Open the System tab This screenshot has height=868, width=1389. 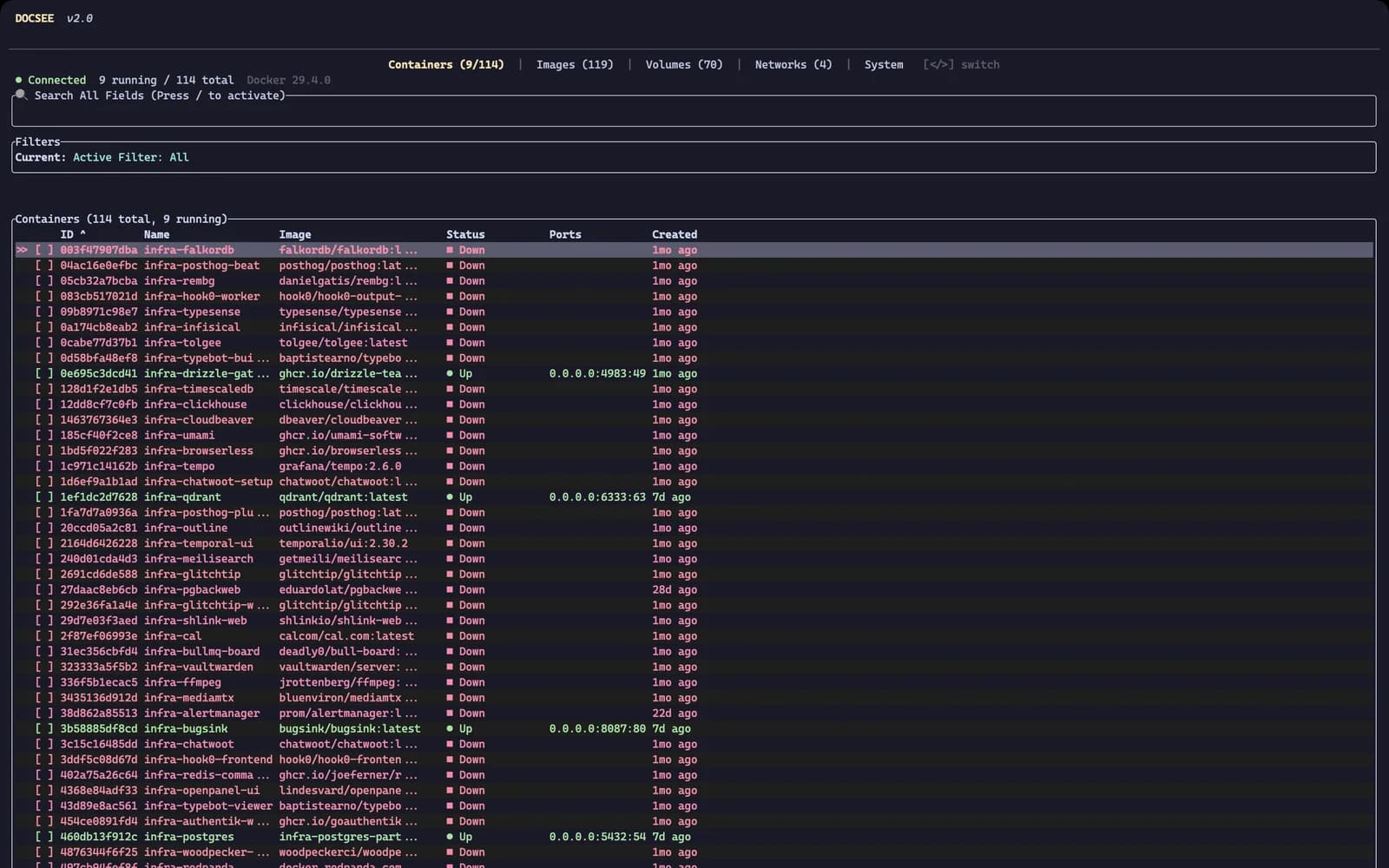[884, 64]
